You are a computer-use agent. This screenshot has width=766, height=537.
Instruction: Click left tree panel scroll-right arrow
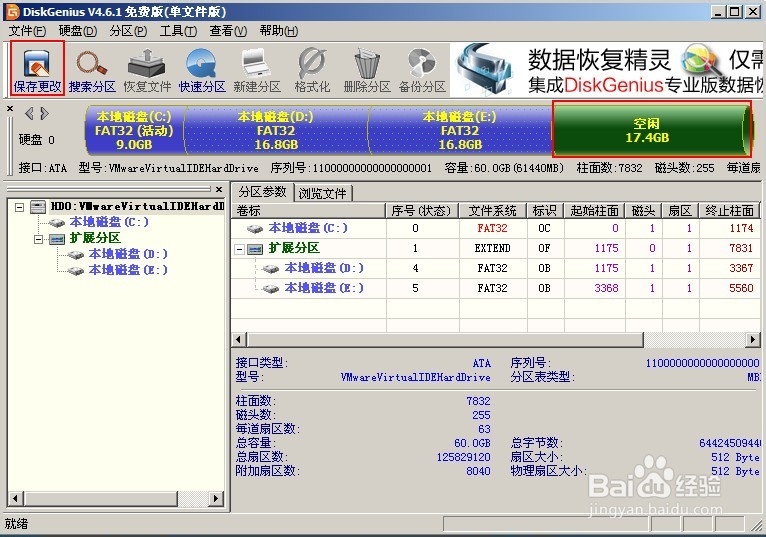click(x=215, y=499)
